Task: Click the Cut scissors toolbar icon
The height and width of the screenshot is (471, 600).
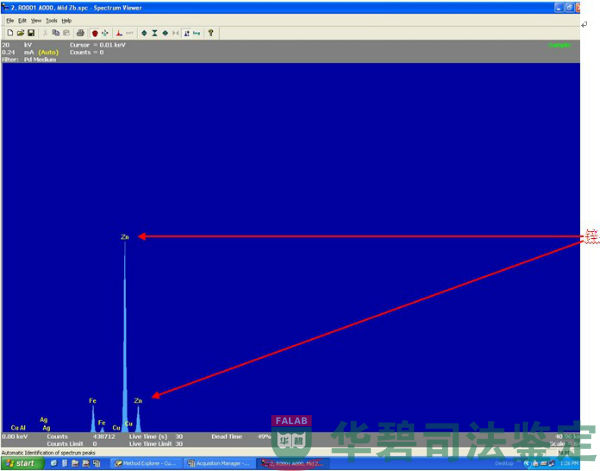Action: pyautogui.click(x=45, y=33)
